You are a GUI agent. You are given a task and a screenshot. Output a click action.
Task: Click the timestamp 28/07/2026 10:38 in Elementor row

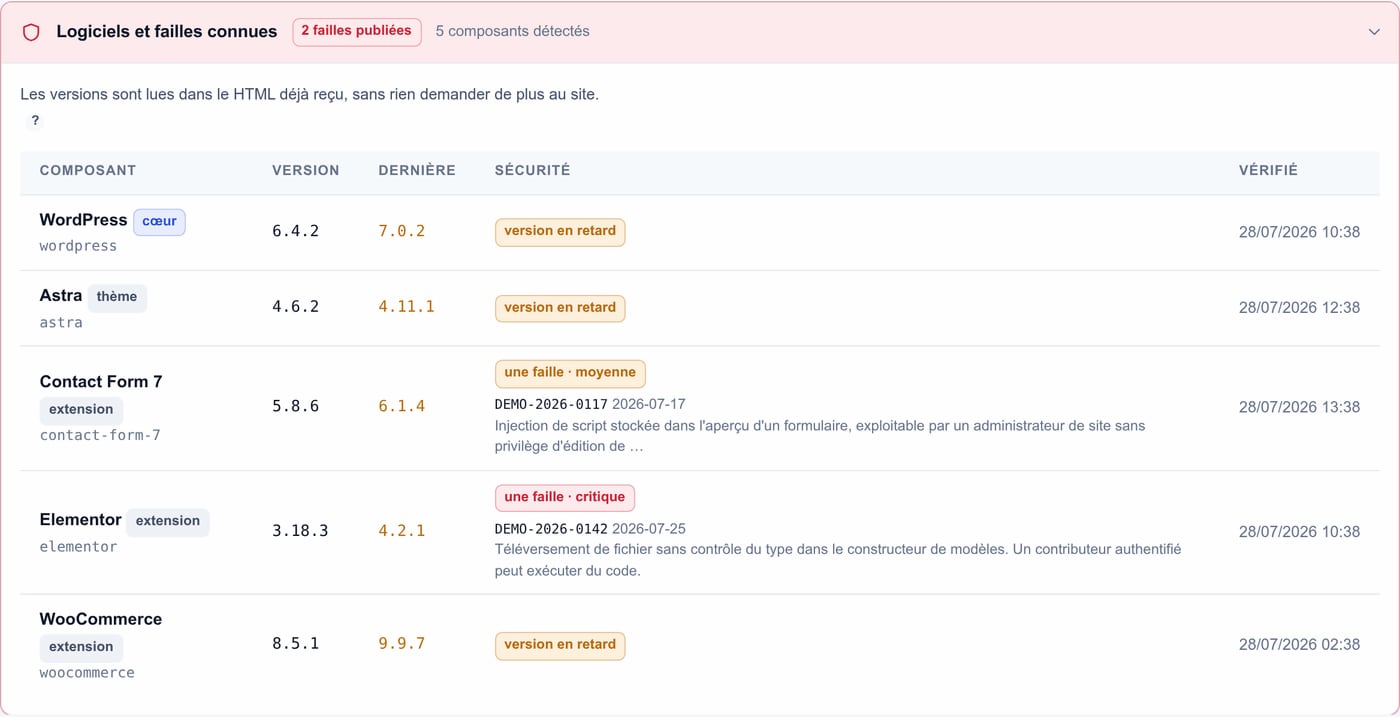coord(1299,532)
